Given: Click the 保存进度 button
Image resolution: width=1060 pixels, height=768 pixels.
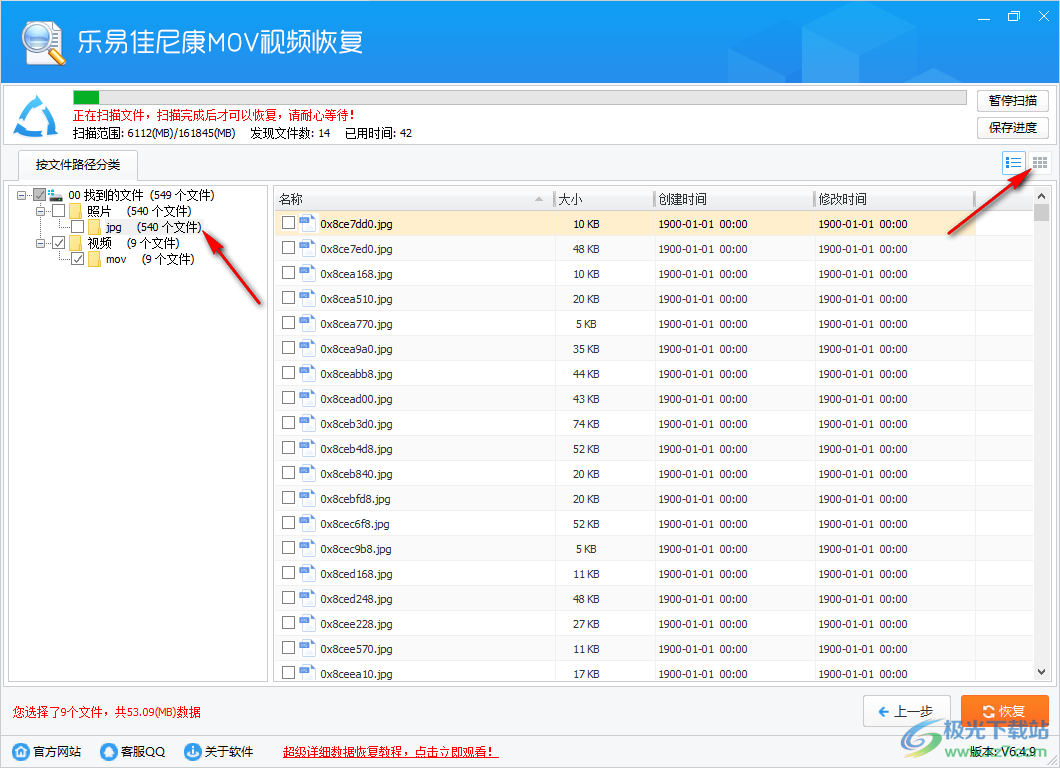Looking at the screenshot, I should (x=1013, y=128).
